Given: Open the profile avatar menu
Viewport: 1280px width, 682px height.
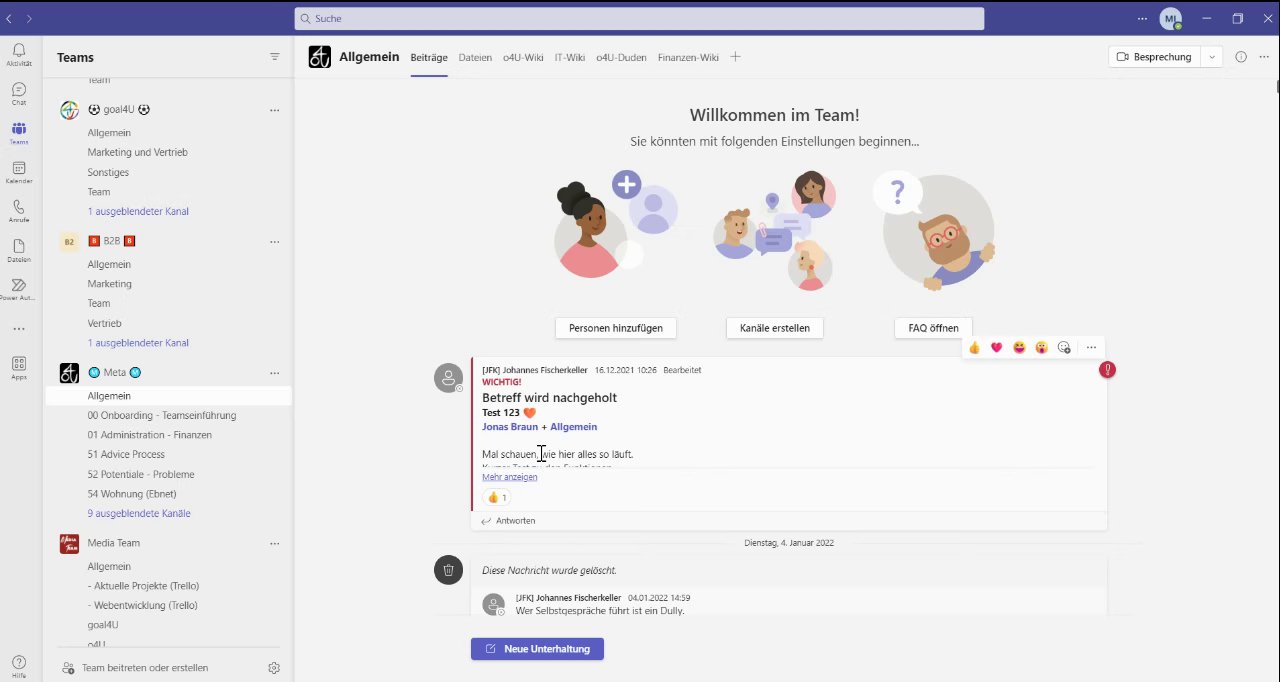Looking at the screenshot, I should click(x=1170, y=19).
